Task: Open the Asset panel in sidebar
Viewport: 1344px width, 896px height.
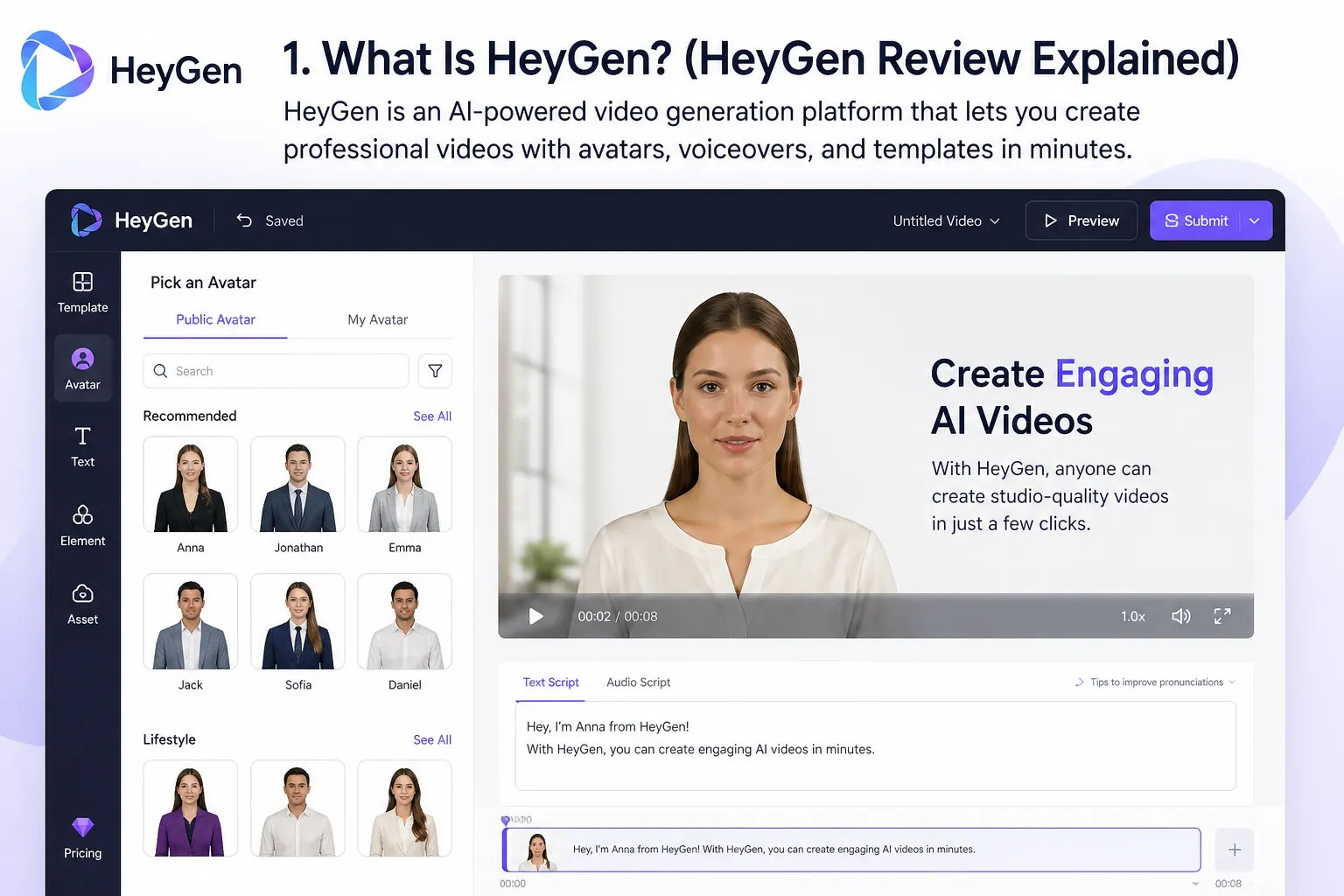Action: [x=82, y=604]
